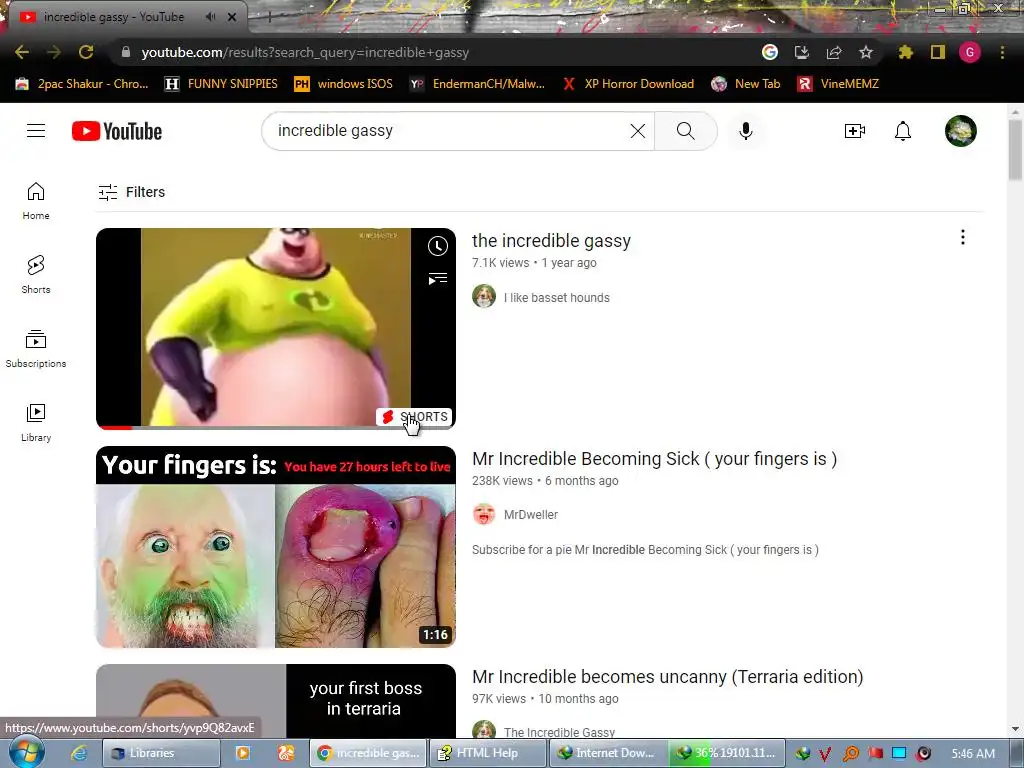Reload the page in Chrome
1024x768 pixels.
click(86, 52)
